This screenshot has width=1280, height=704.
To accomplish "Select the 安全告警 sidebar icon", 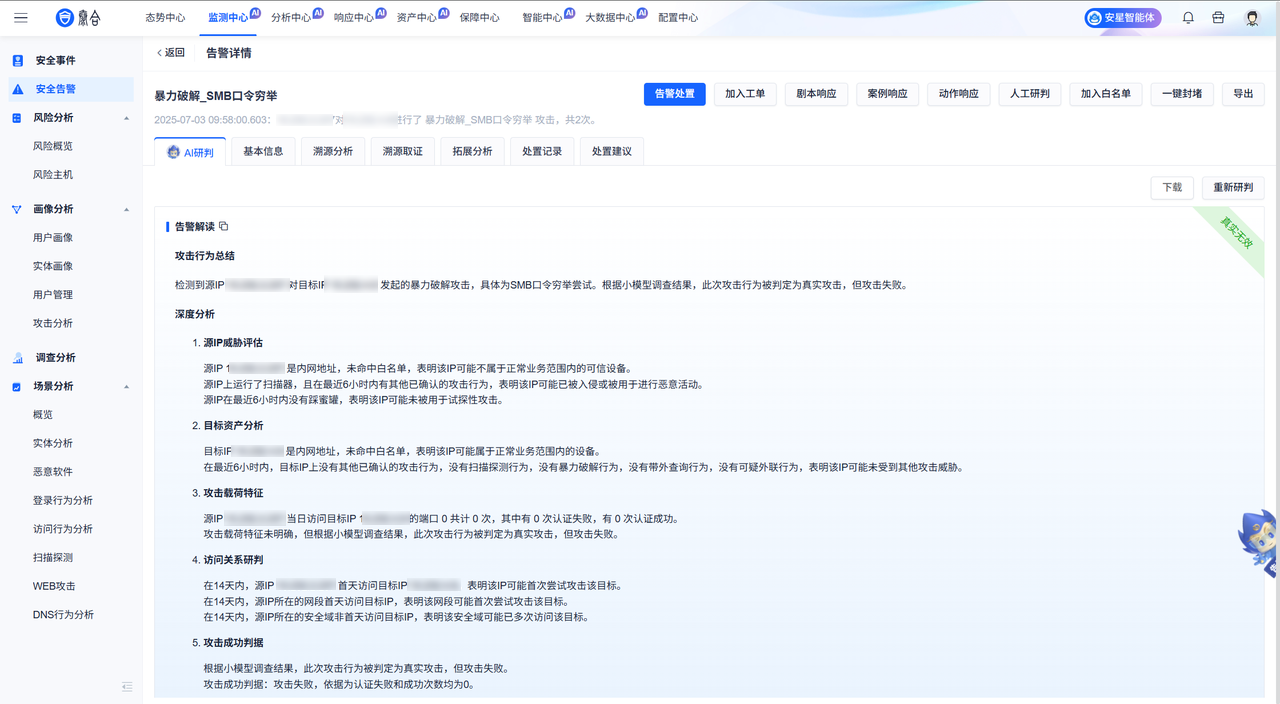I will pos(16,88).
